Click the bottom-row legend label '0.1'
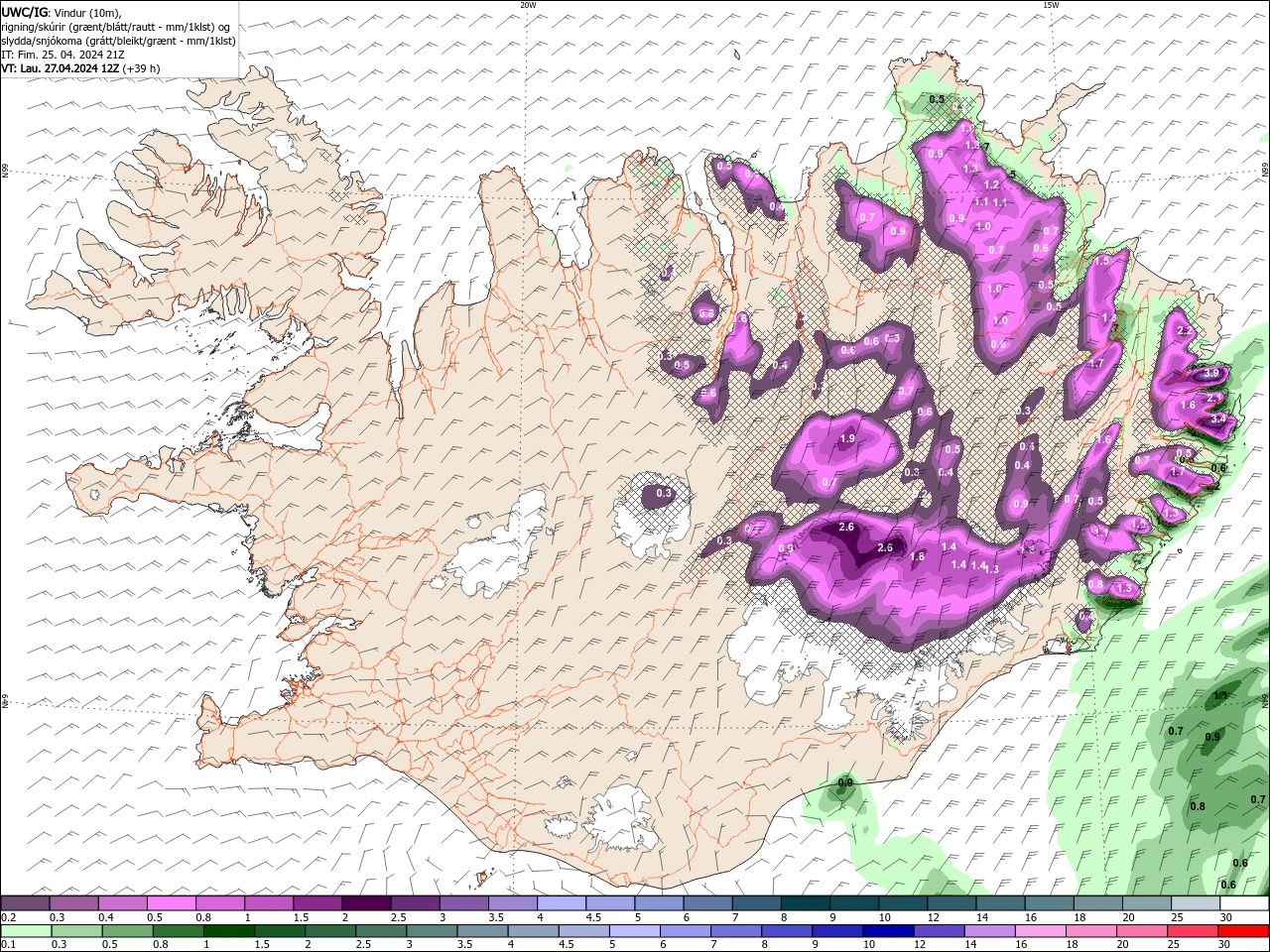Viewport: 1270px width, 952px height. [9, 945]
